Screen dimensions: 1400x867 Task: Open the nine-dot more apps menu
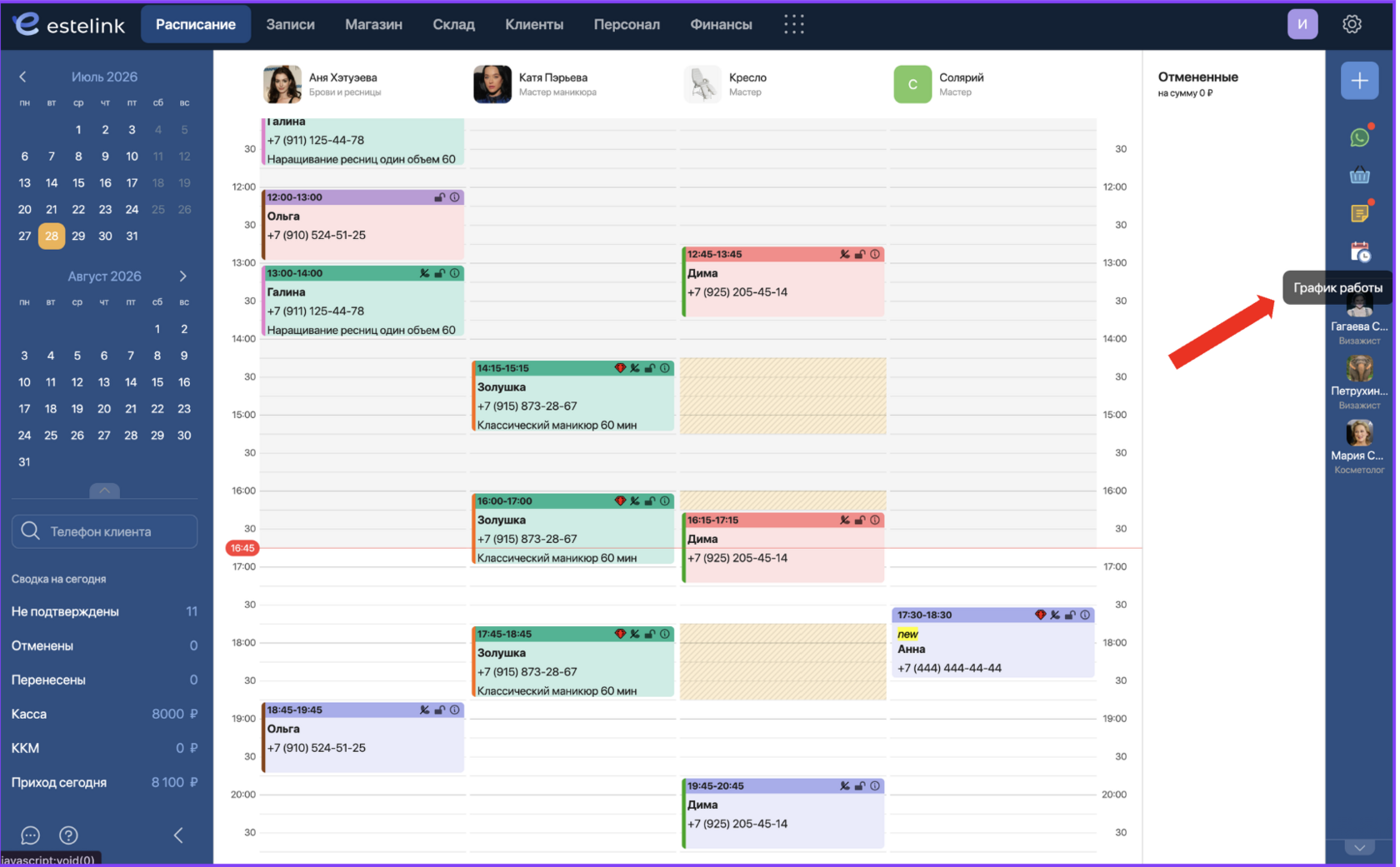click(793, 24)
